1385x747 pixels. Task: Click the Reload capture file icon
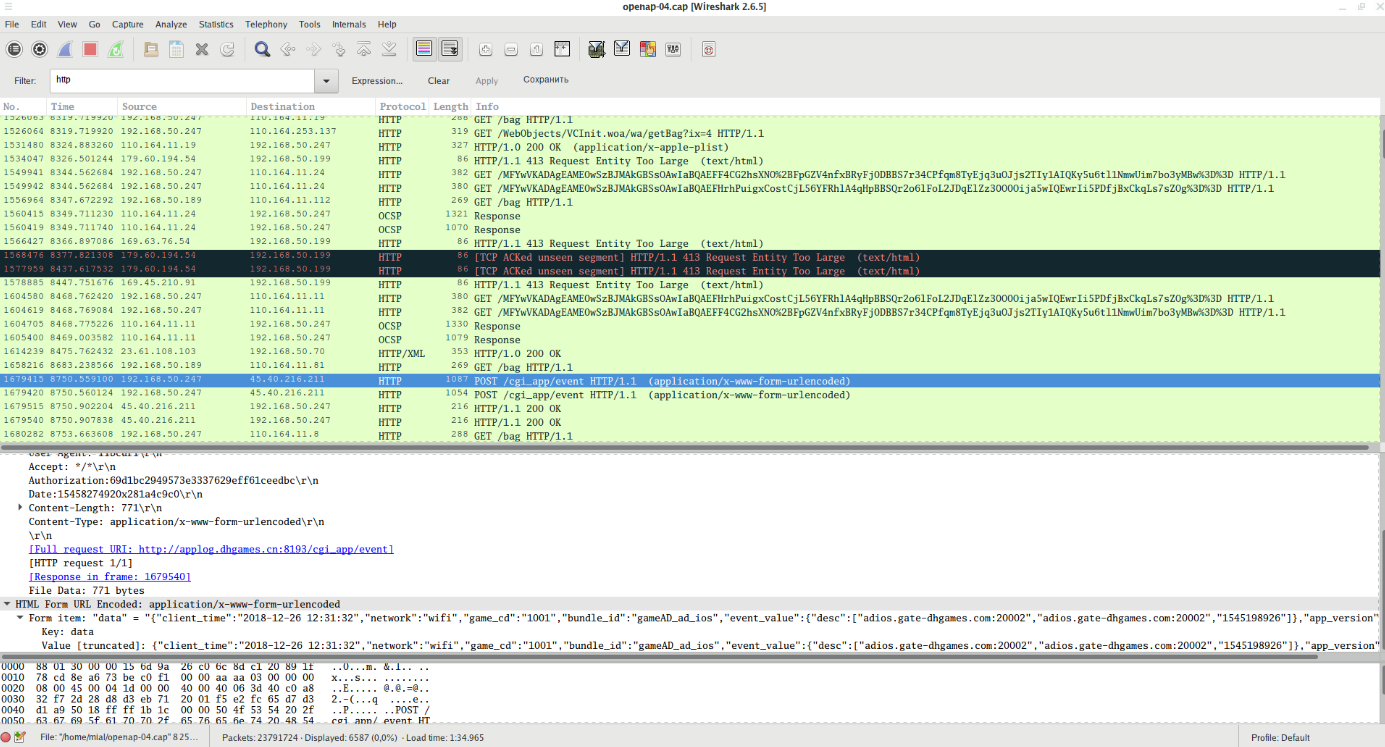point(227,49)
